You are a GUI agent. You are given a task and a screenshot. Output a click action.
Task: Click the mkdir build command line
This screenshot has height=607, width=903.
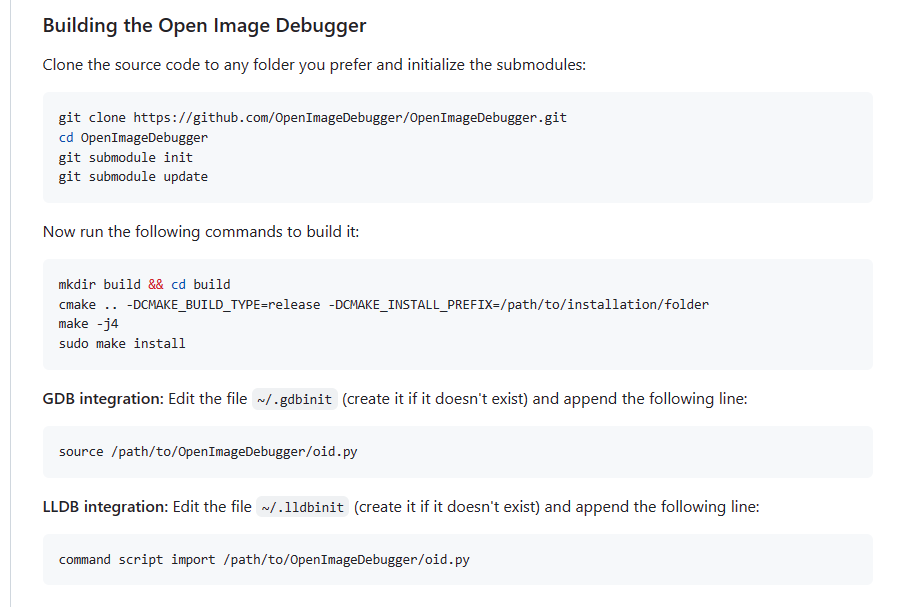click(x=145, y=284)
